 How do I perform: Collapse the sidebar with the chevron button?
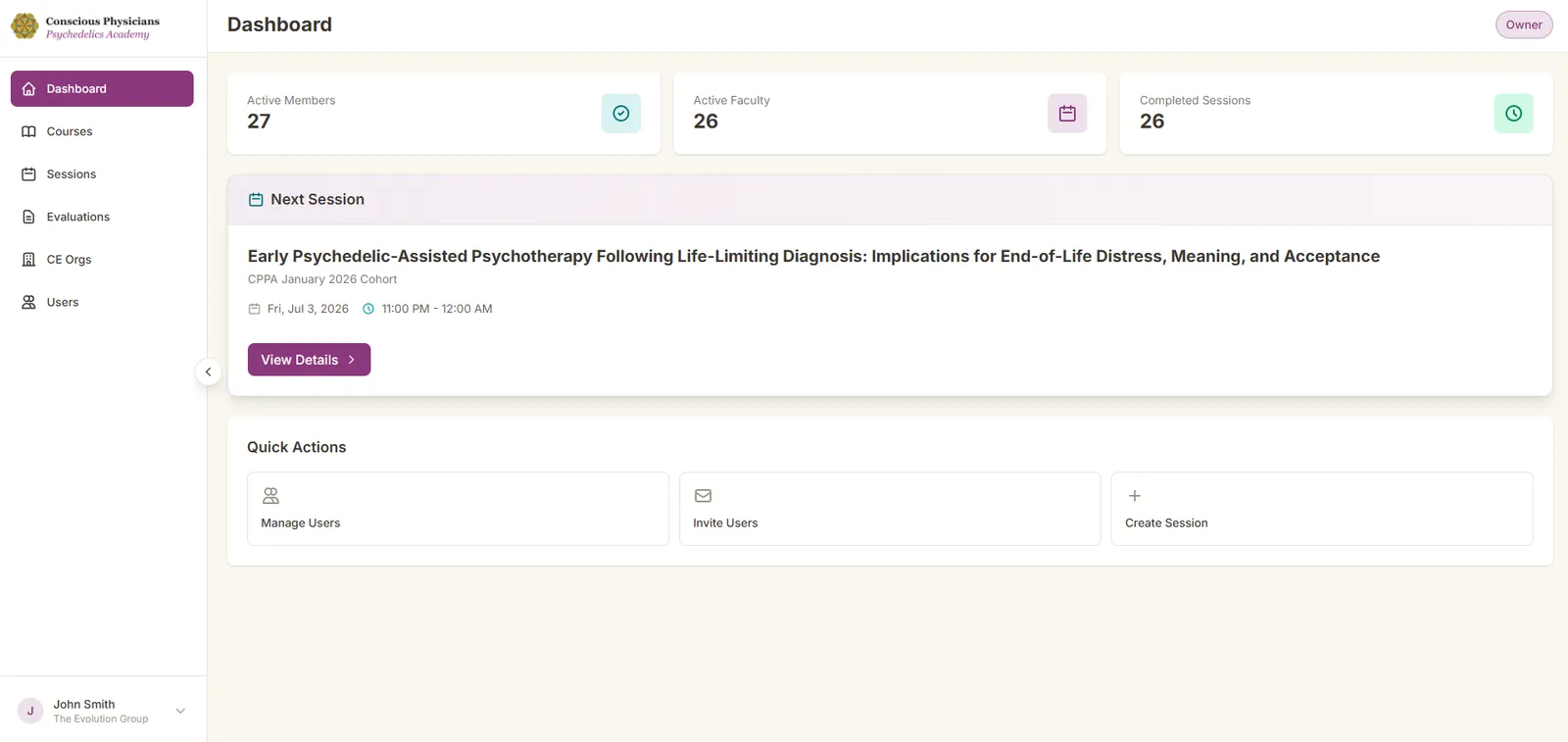[208, 372]
